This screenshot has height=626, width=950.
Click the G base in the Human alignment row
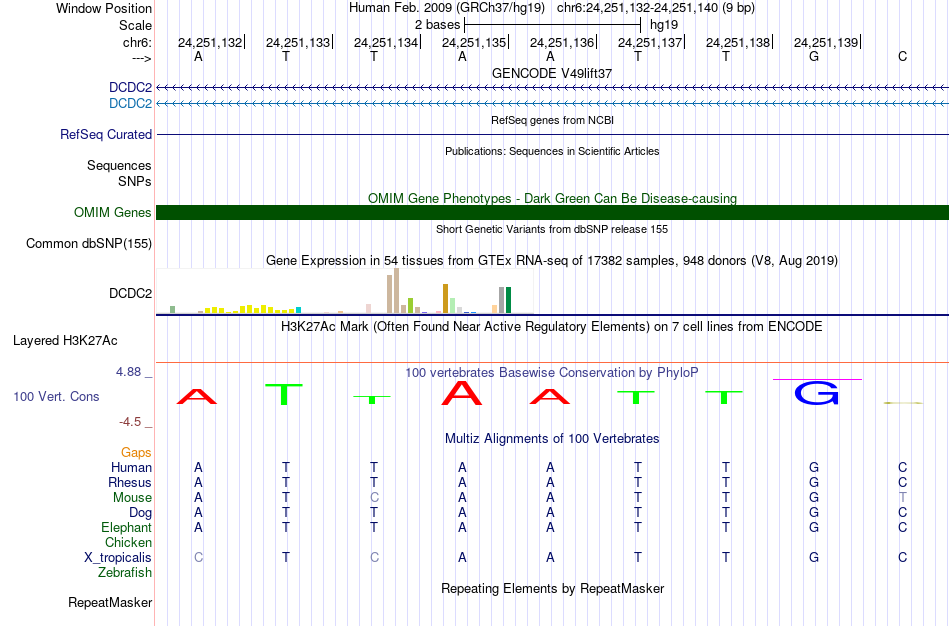tap(814, 467)
